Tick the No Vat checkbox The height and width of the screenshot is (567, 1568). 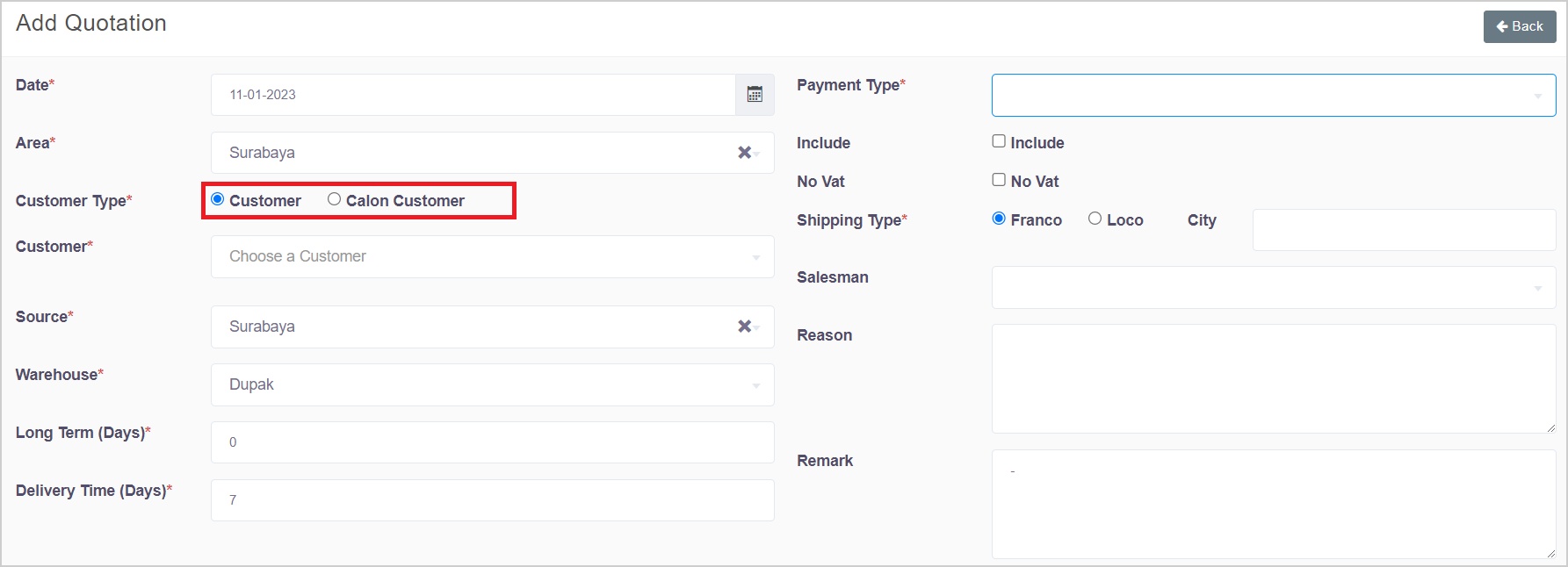coord(999,180)
